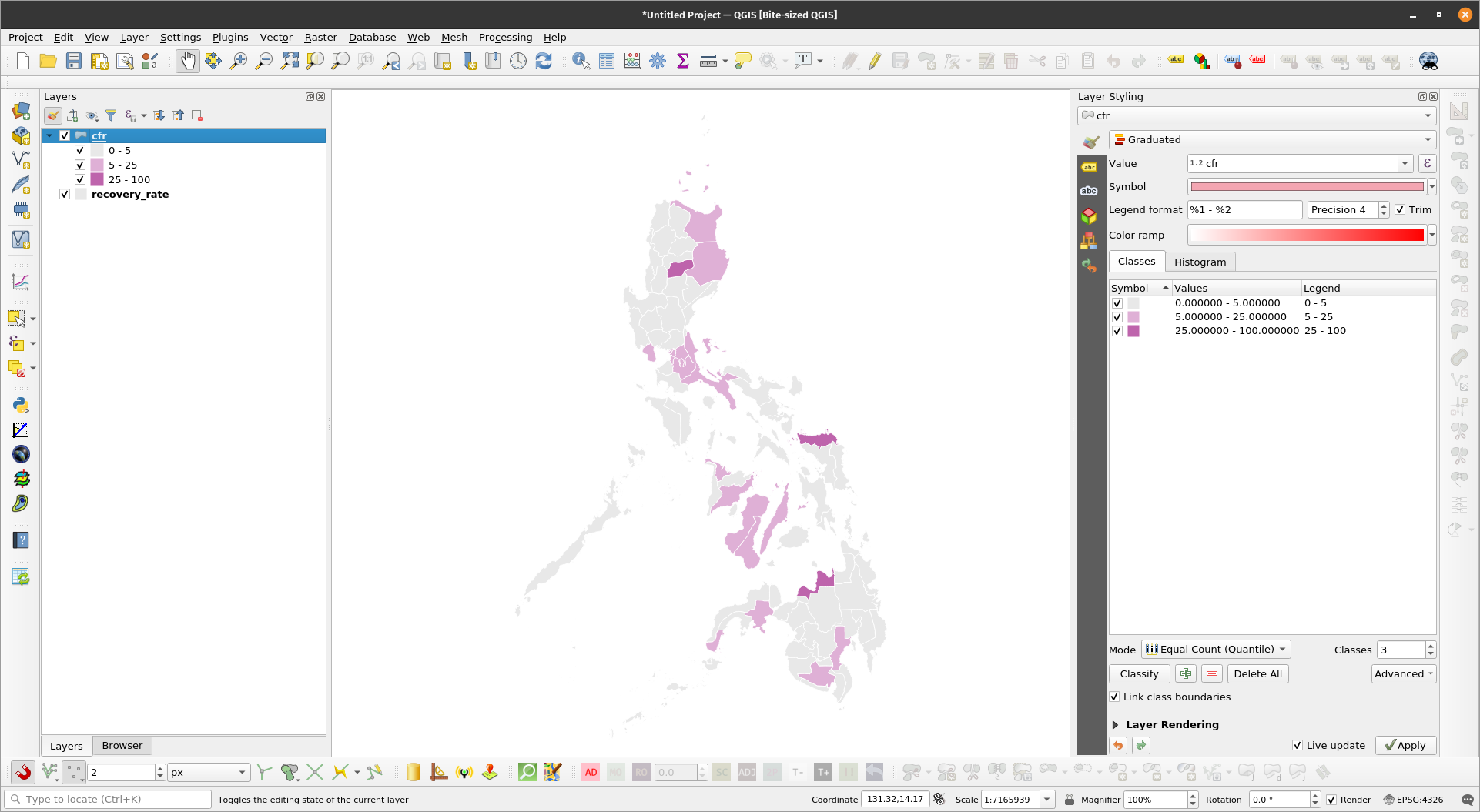Click the Delete All button
This screenshot has height=812, width=1480.
1257,673
